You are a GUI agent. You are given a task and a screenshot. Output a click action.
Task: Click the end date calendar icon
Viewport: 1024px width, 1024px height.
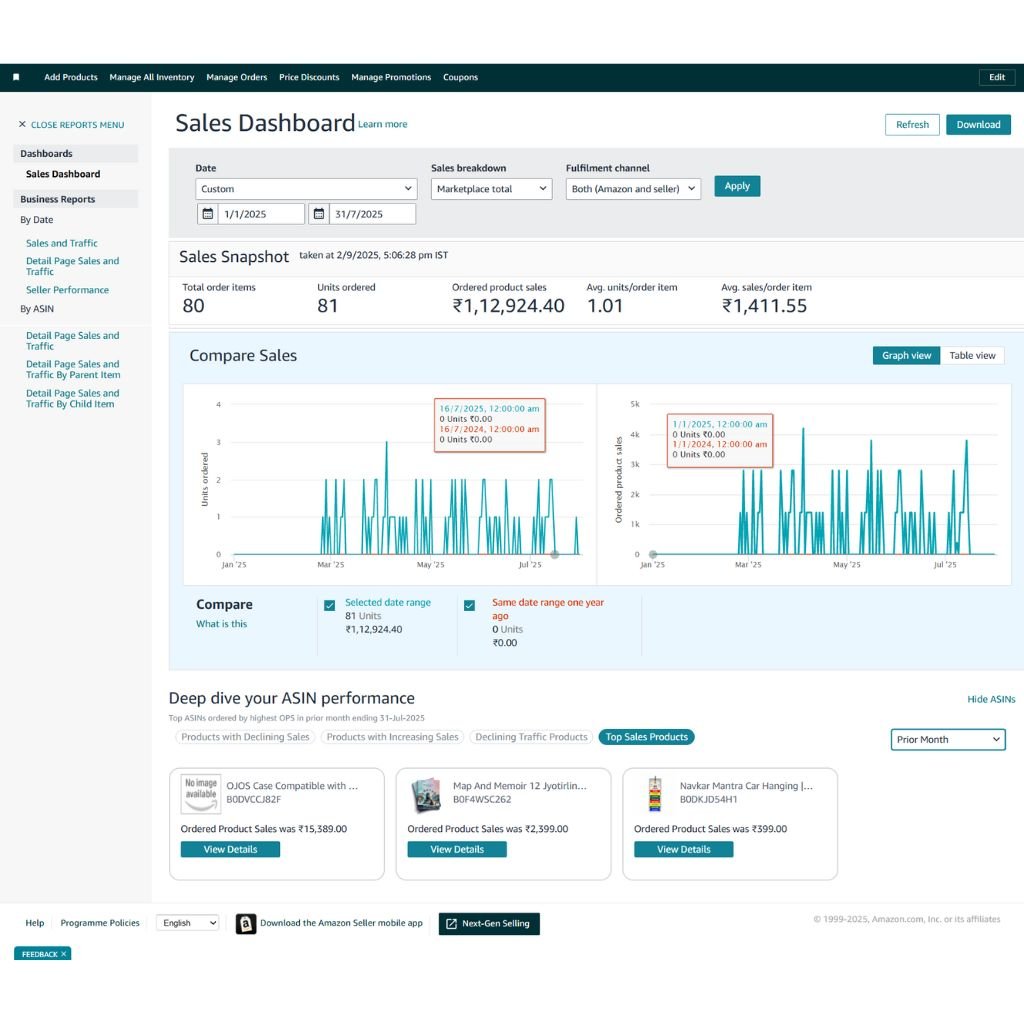318,214
